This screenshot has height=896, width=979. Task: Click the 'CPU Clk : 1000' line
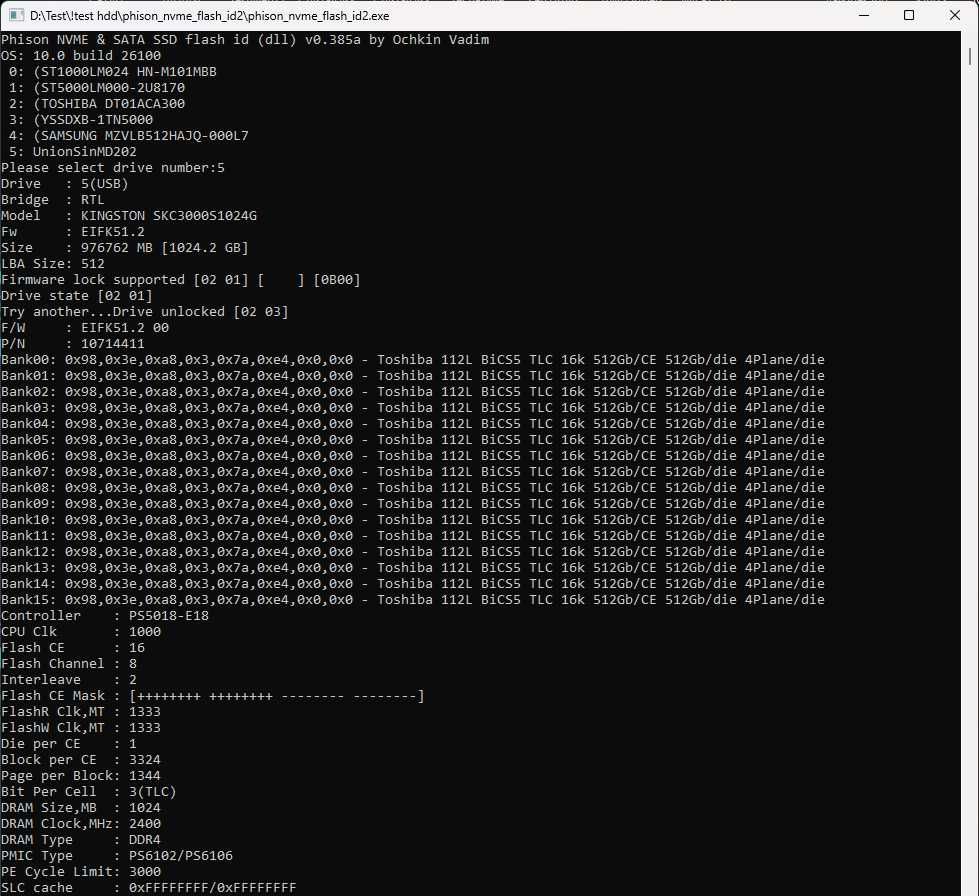(x=81, y=631)
